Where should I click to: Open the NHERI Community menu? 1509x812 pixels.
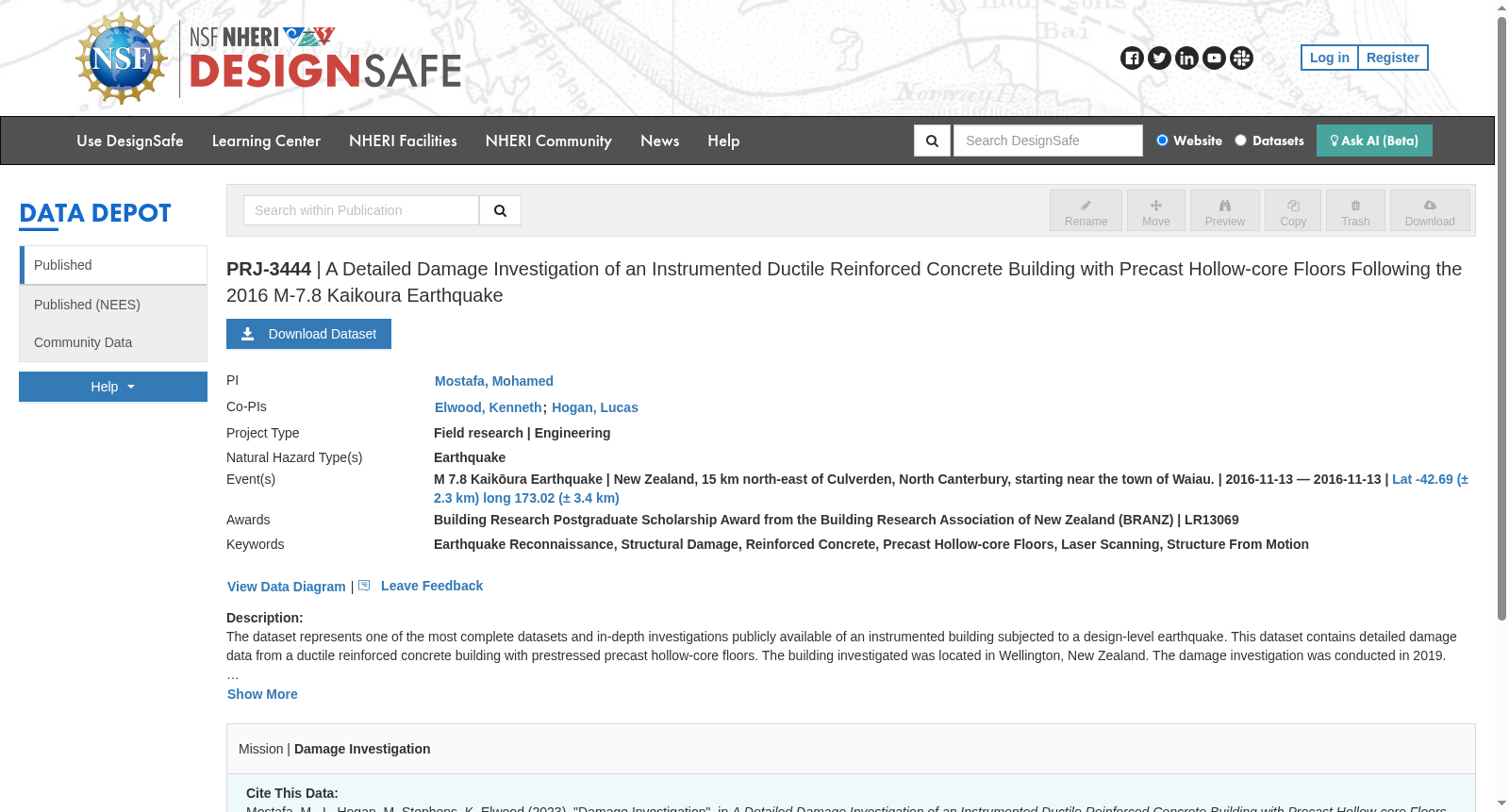[x=549, y=141]
